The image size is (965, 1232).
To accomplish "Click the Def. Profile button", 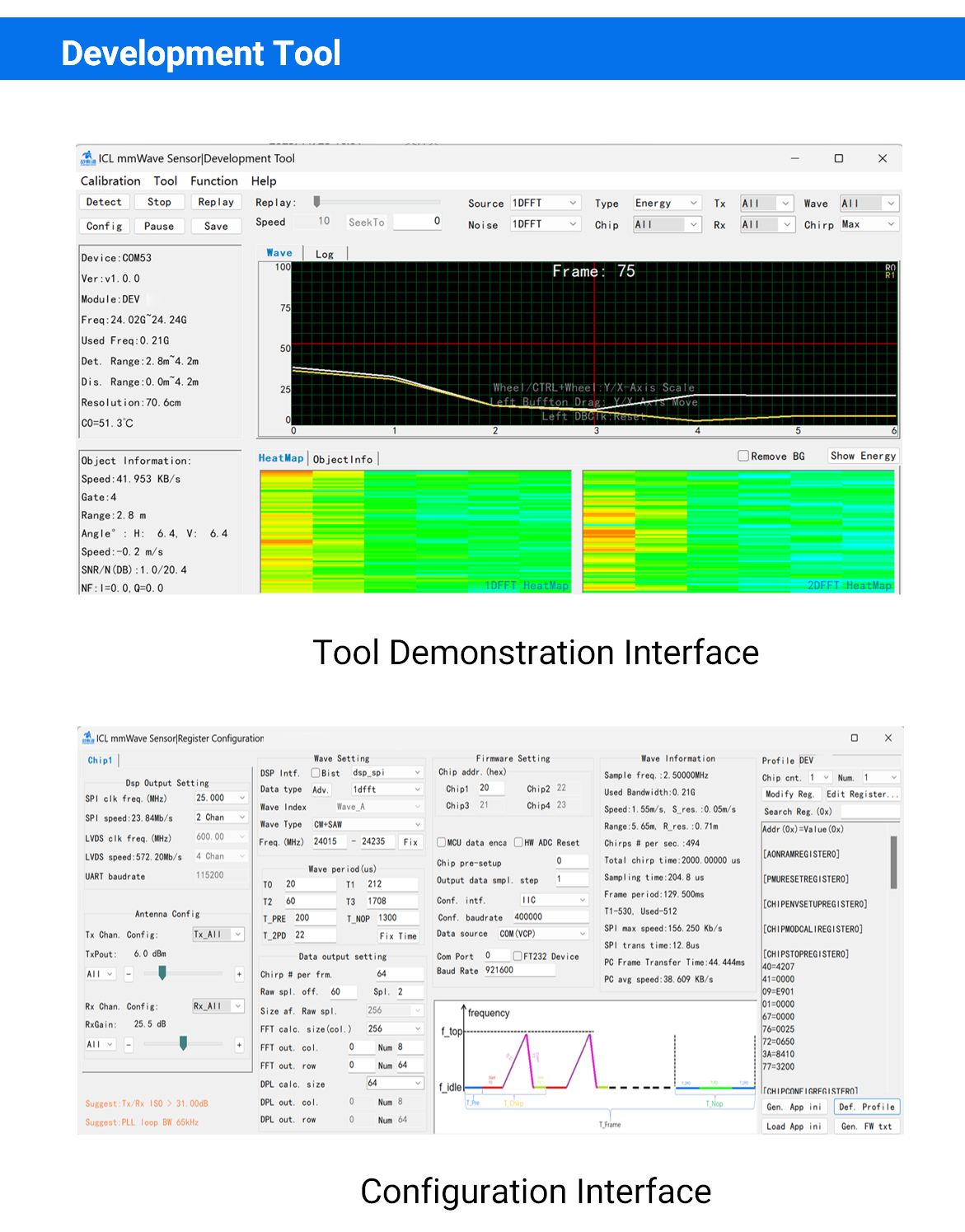I will click(x=867, y=1107).
